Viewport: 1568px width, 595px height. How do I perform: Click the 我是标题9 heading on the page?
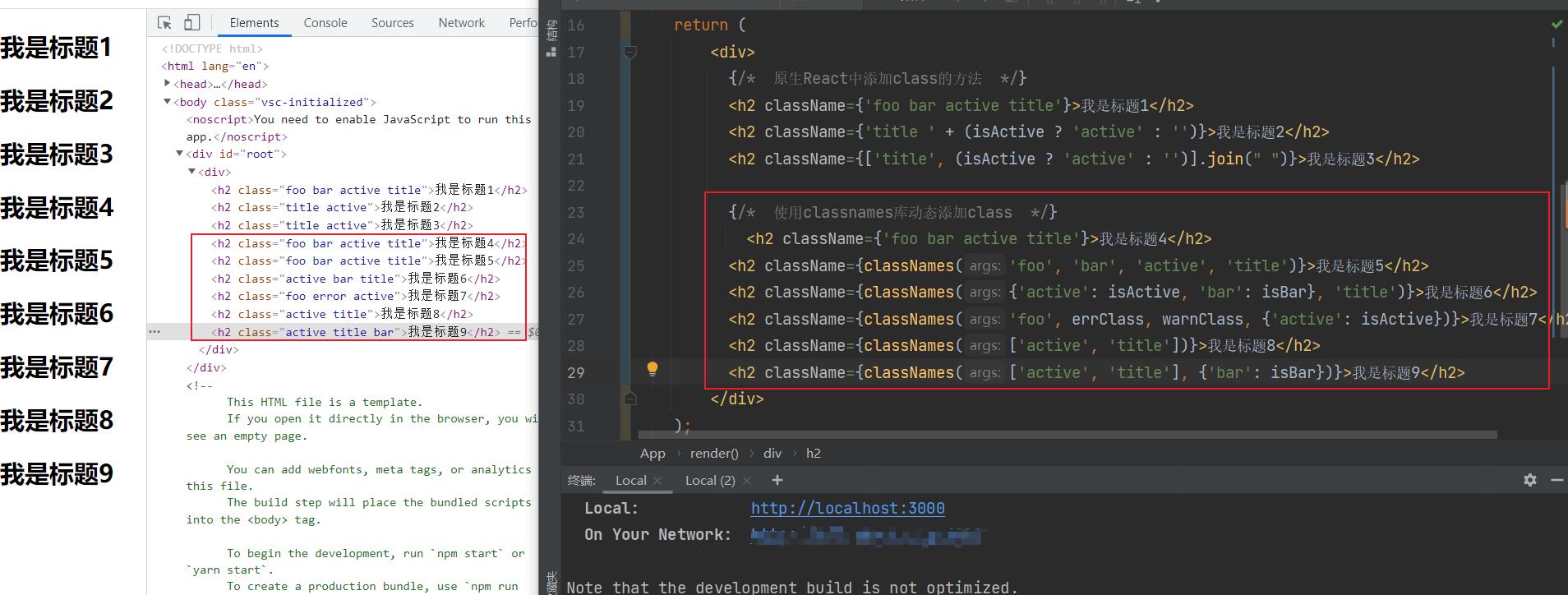(x=56, y=473)
